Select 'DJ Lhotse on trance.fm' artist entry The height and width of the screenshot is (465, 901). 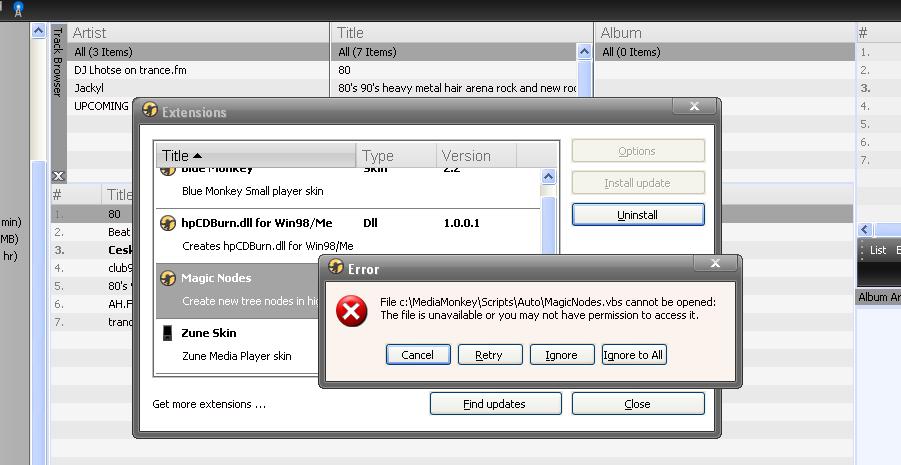(x=130, y=70)
